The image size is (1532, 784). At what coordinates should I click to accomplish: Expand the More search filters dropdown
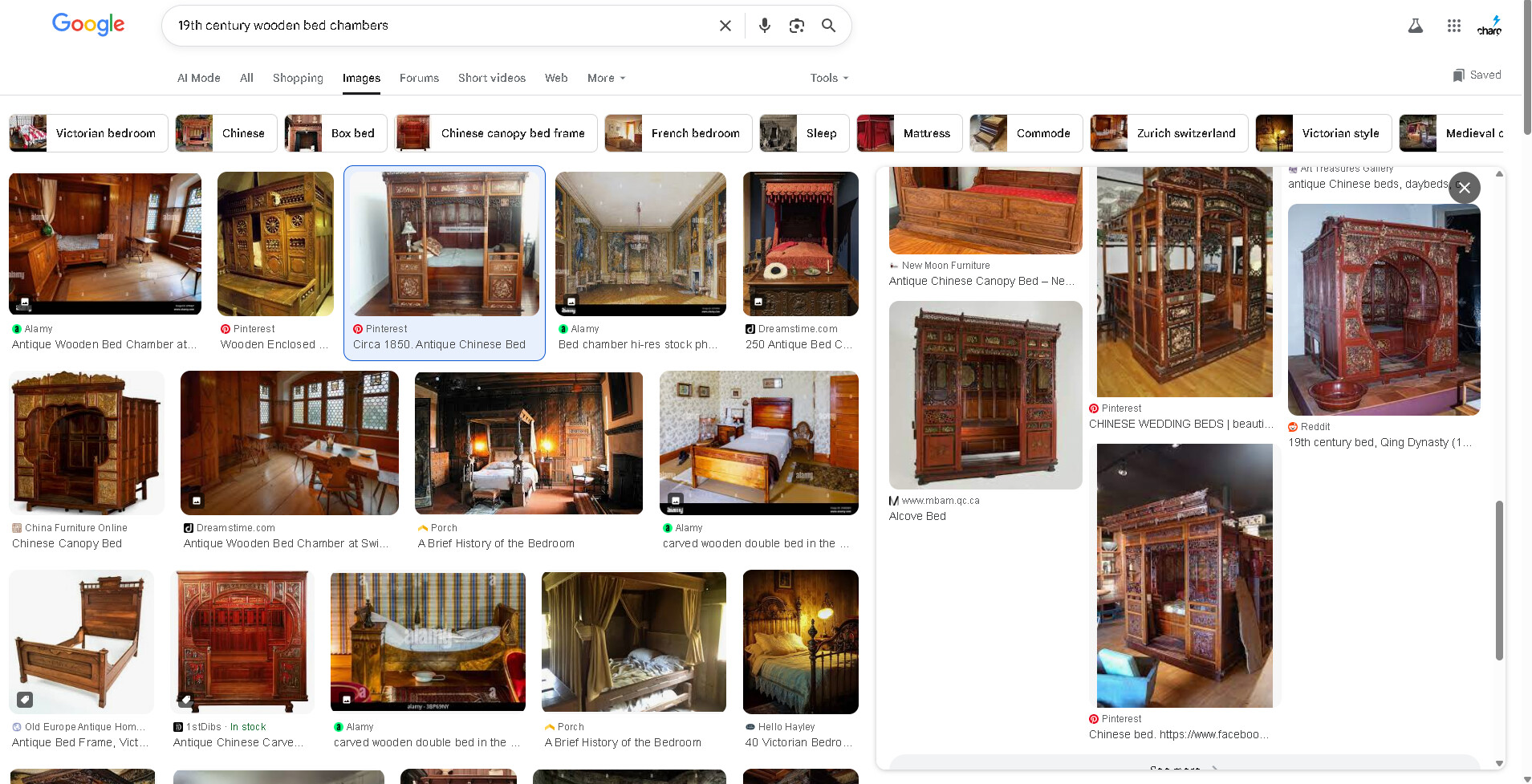point(606,78)
